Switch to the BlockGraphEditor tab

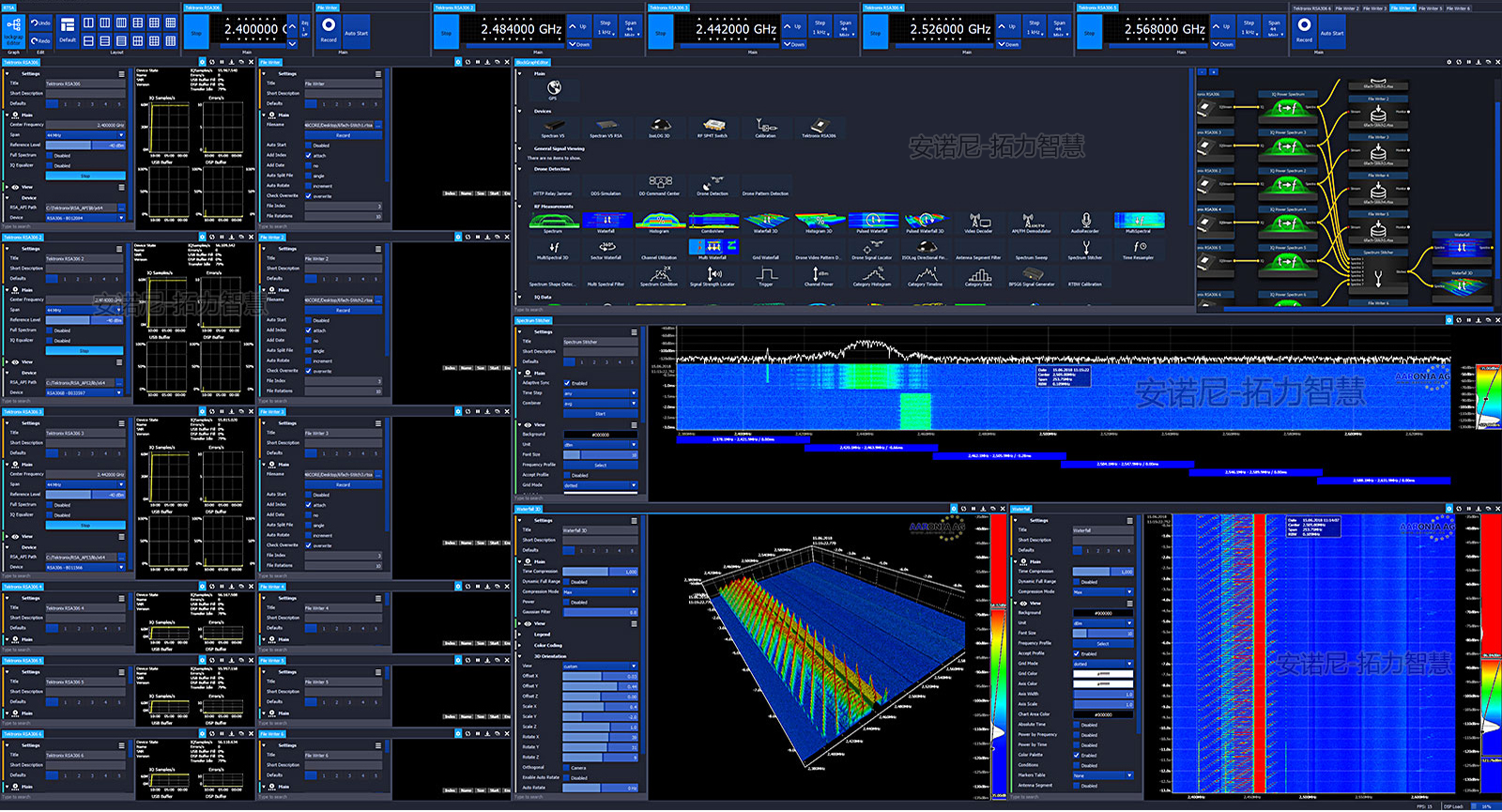point(533,63)
